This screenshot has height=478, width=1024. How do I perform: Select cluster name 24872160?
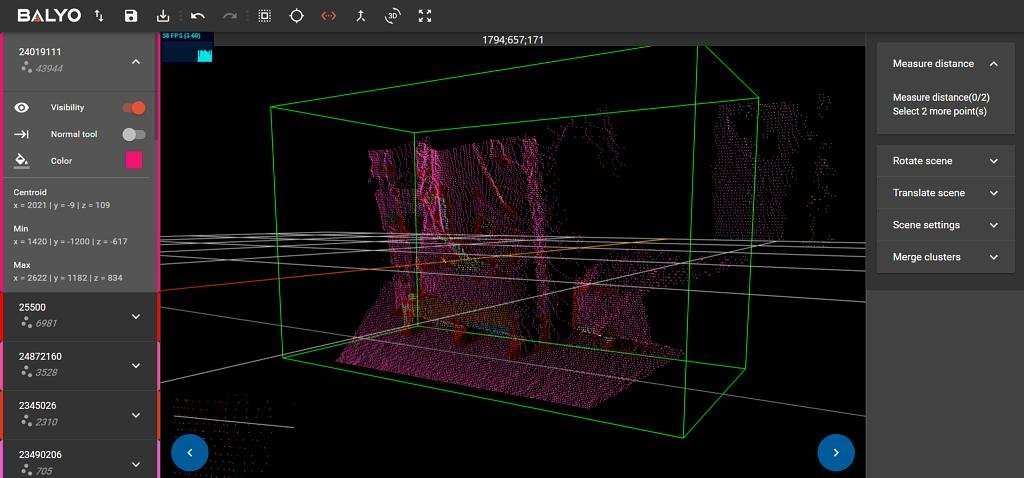40,357
